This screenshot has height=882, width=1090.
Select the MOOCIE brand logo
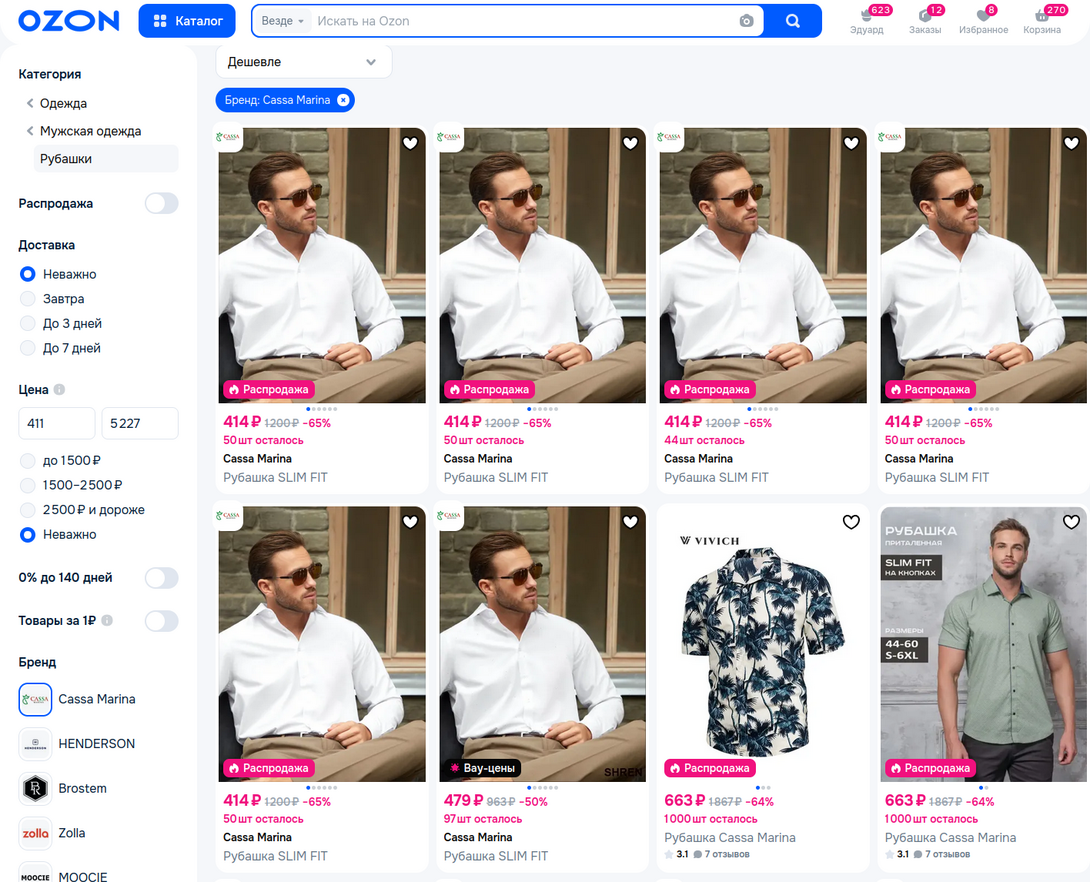pyautogui.click(x=35, y=874)
